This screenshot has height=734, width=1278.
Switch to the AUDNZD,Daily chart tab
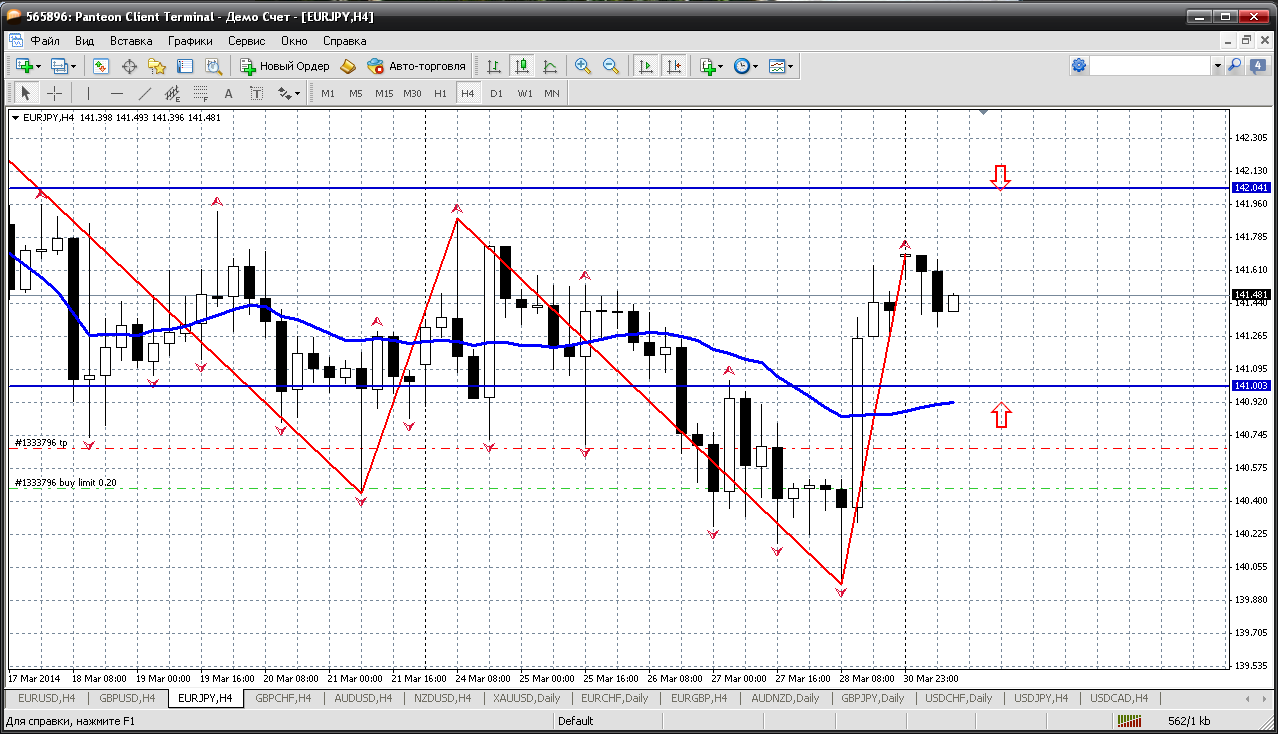785,698
